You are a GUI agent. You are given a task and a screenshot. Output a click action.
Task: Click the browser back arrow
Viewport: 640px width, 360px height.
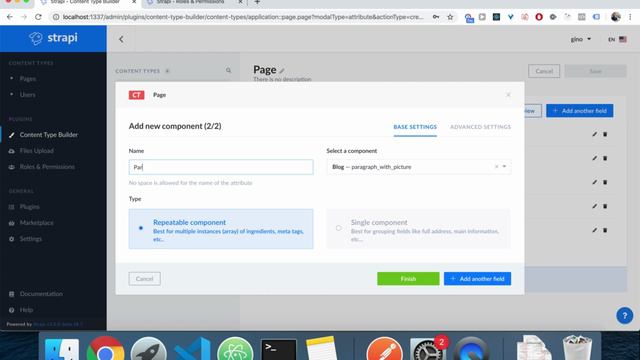tap(10, 17)
